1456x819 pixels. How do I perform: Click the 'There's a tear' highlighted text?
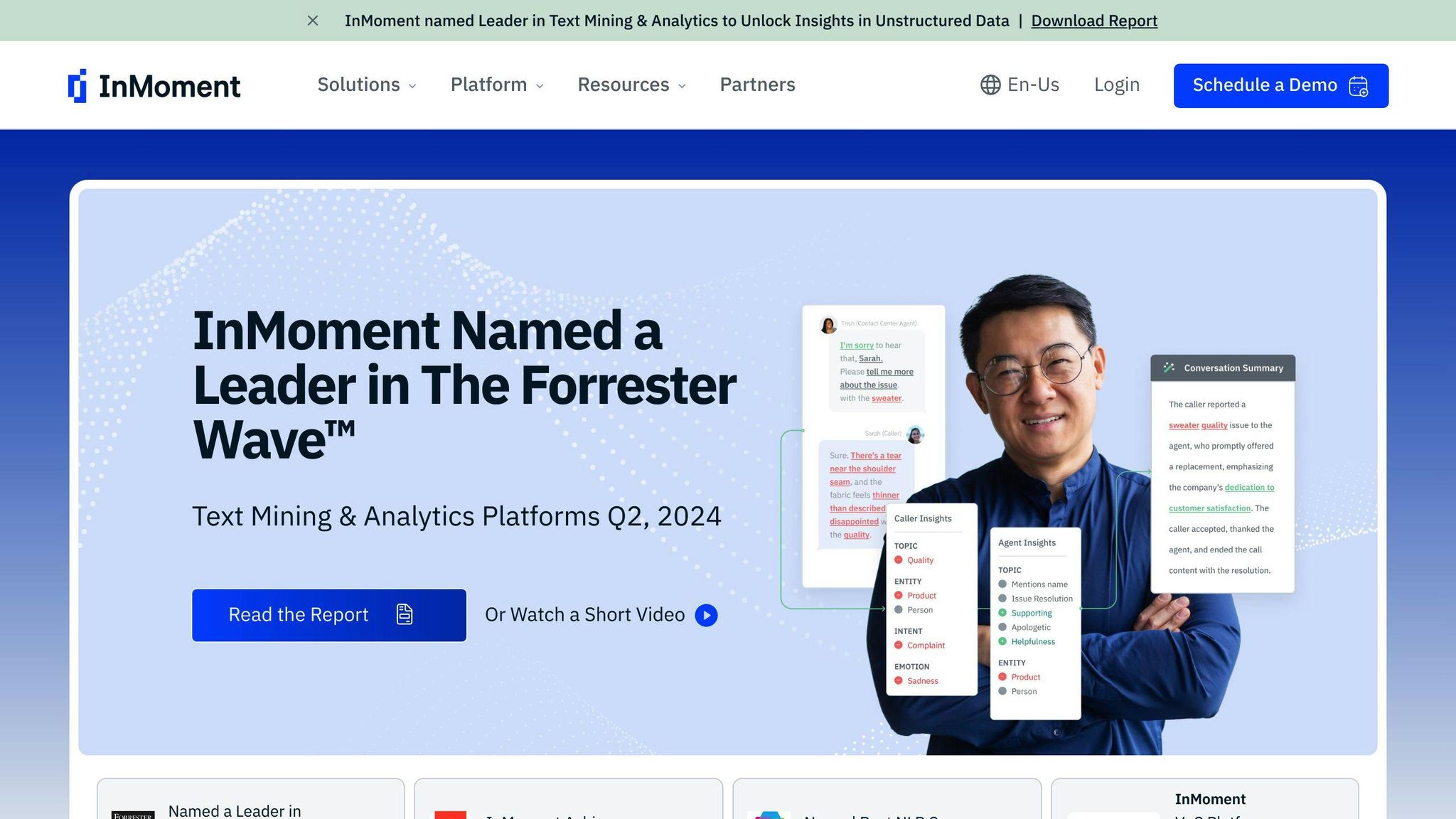tap(876, 456)
